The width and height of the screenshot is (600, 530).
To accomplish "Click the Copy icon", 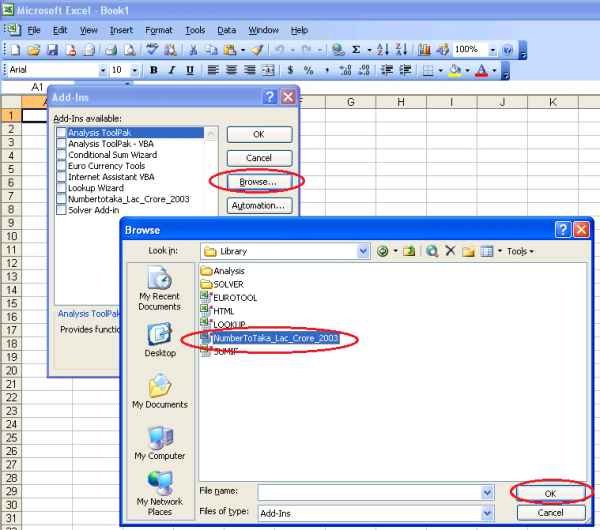I will [211, 50].
